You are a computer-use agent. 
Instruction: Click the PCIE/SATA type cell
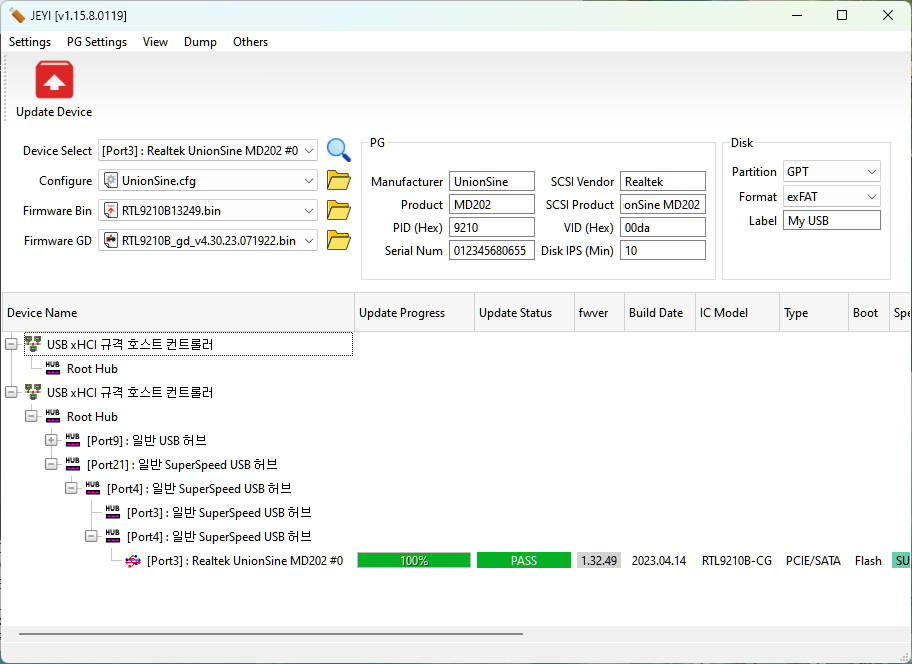click(813, 561)
